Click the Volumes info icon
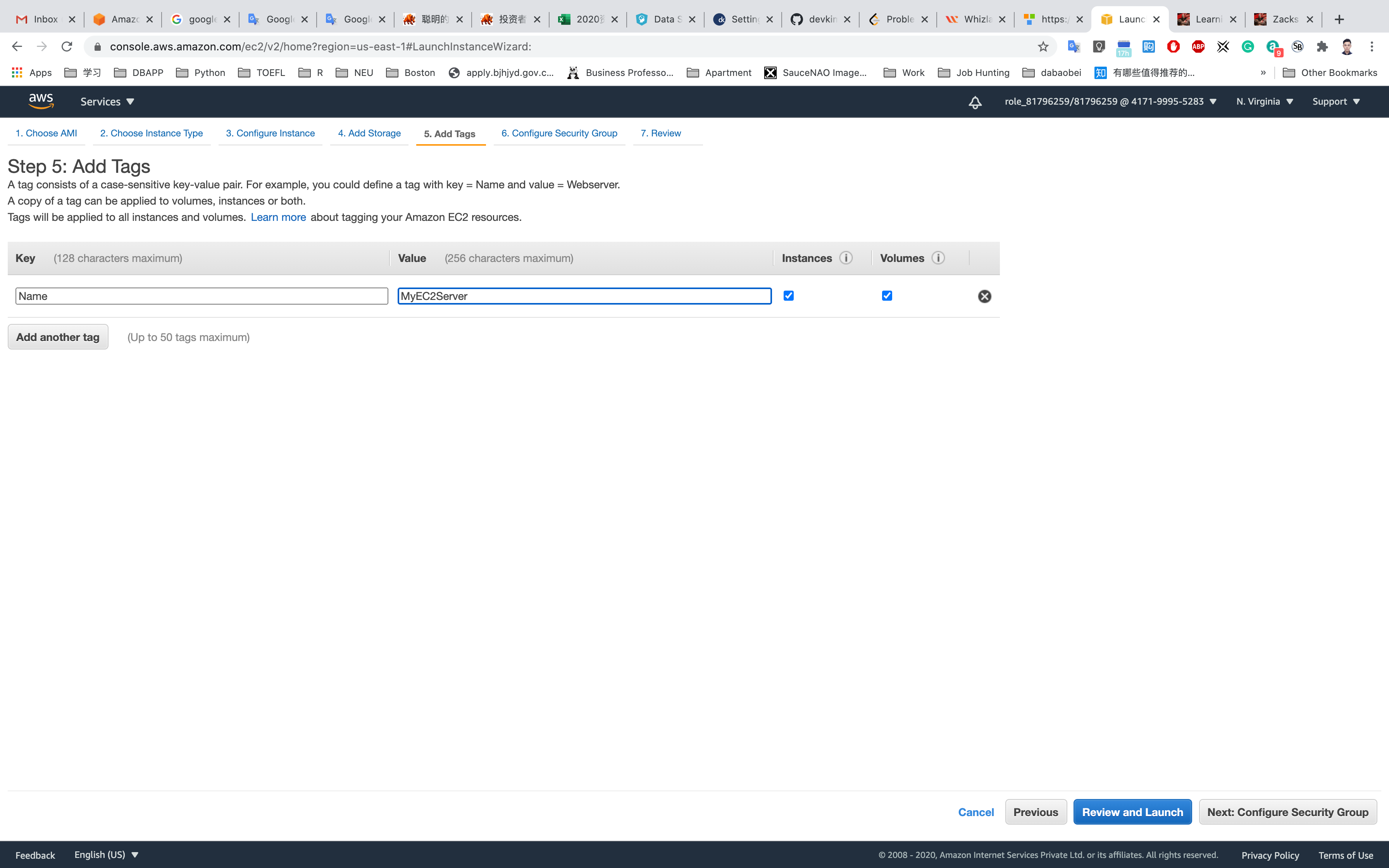The image size is (1389, 868). point(938,258)
